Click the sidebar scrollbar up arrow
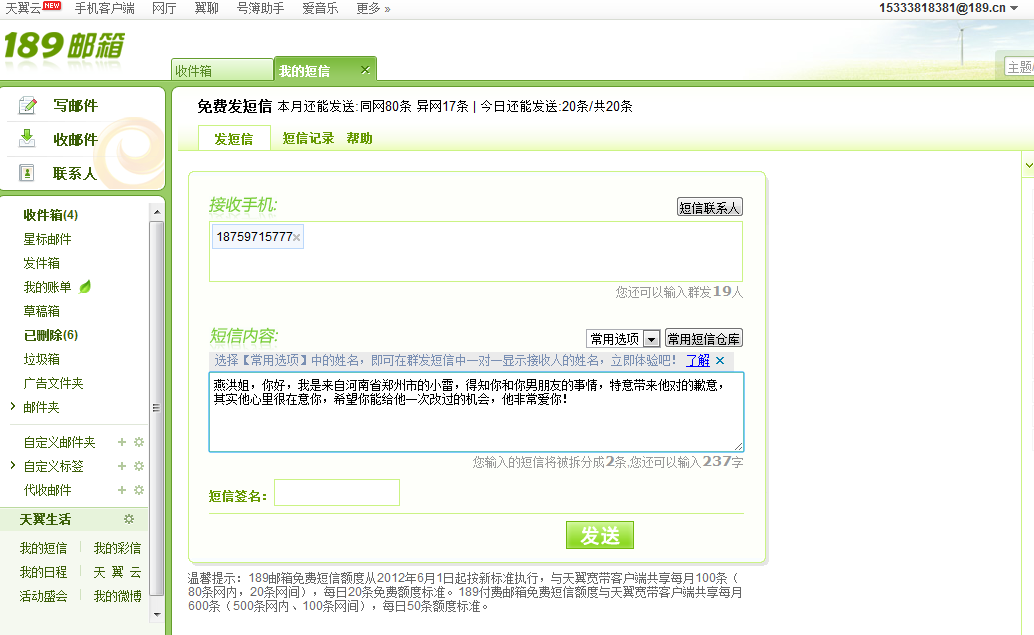Viewport: 1034px width, 635px height. pos(156,212)
